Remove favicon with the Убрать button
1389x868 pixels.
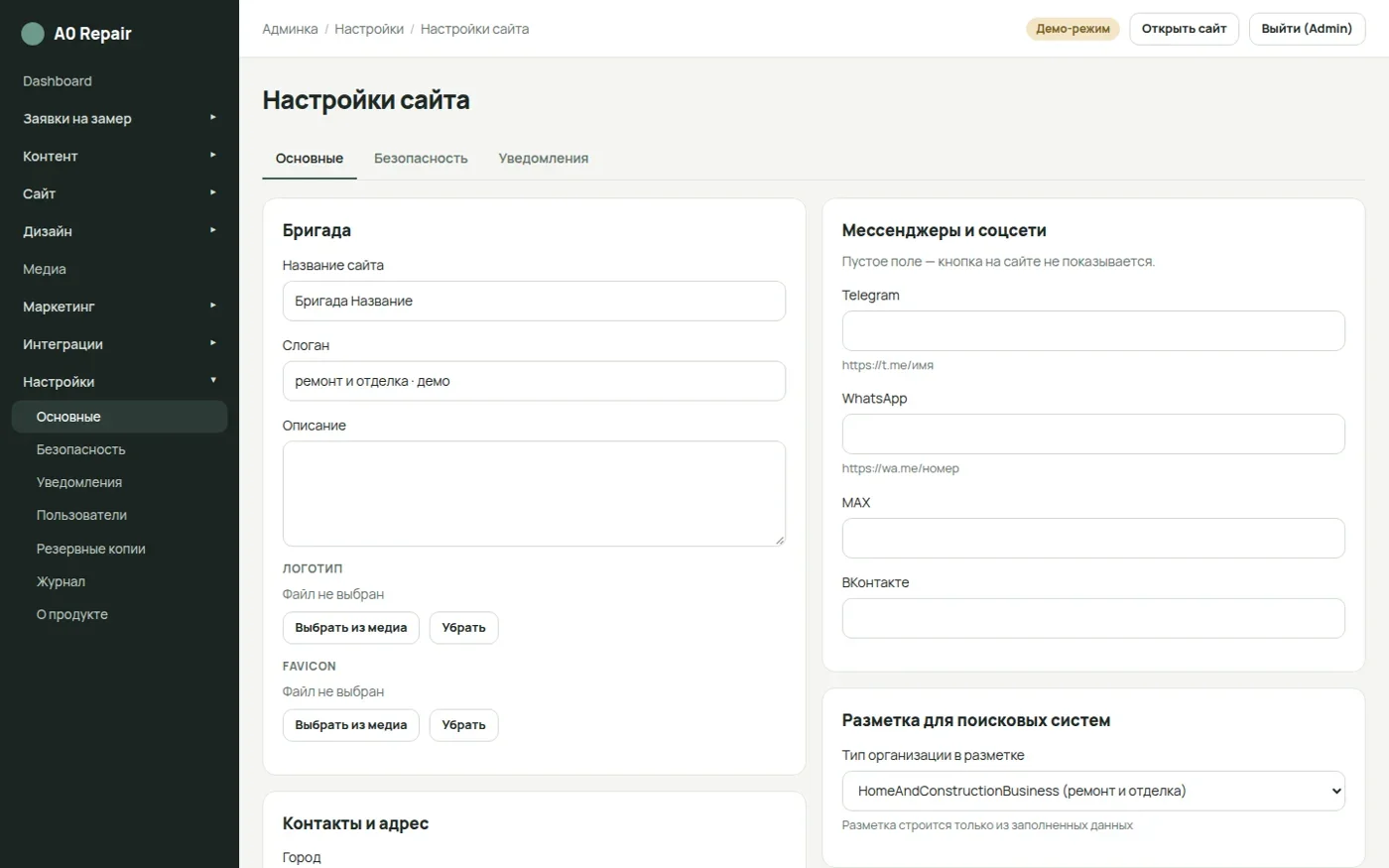click(463, 725)
